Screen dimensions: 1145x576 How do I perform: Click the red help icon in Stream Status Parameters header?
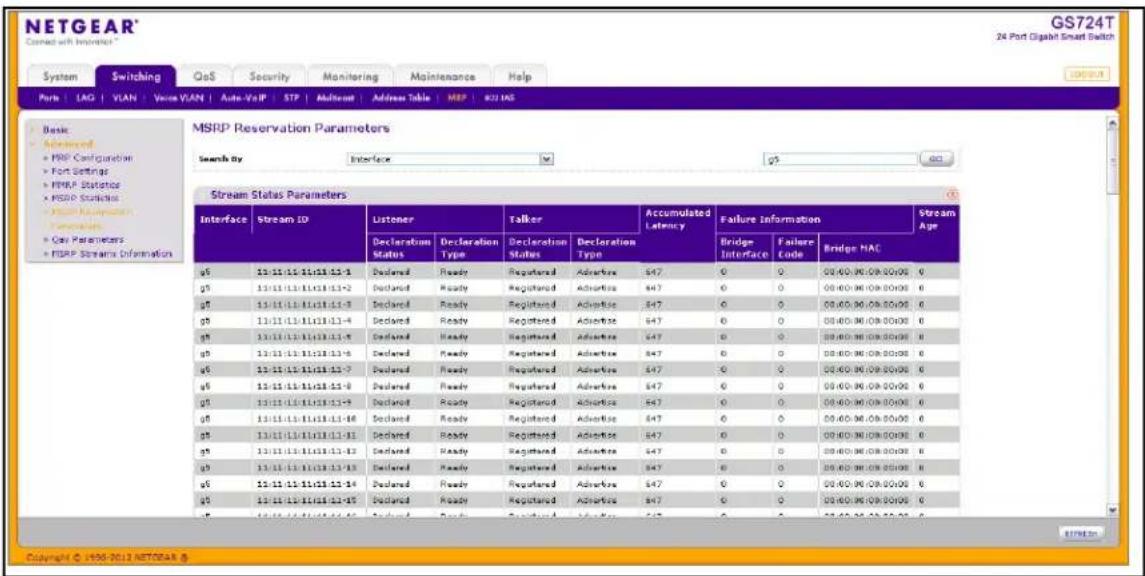[x=951, y=195]
